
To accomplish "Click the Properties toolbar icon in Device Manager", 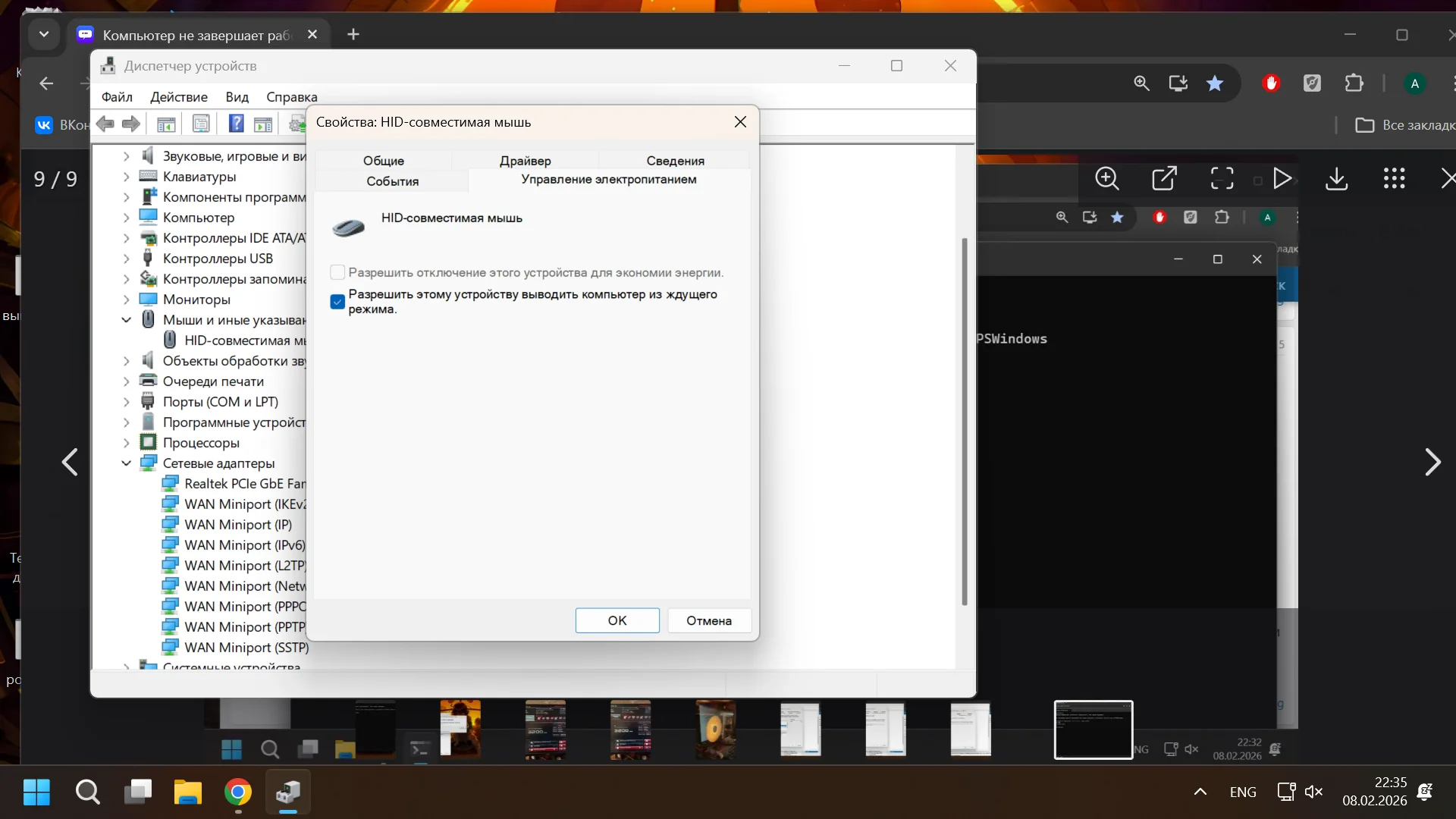I will coord(201,124).
